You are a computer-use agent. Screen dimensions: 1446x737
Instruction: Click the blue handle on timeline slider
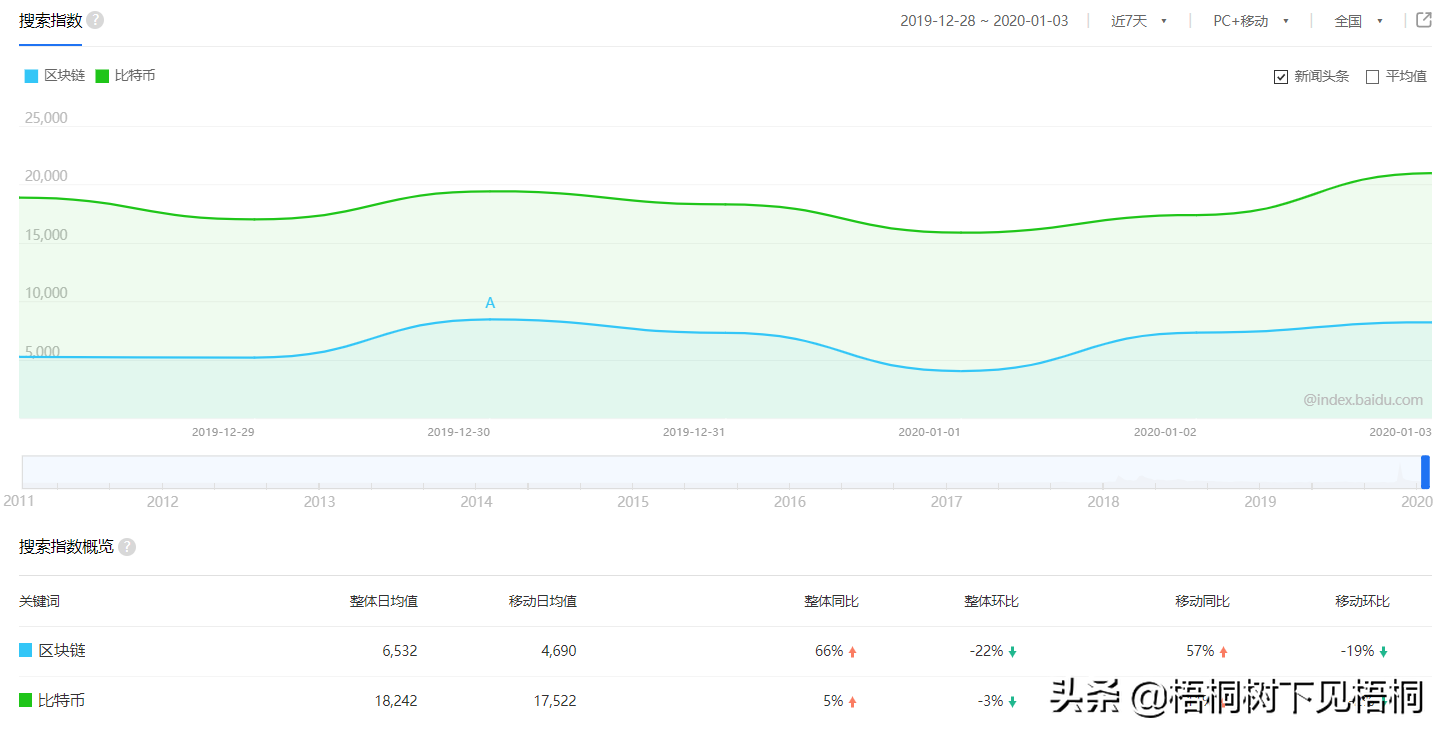(x=1425, y=472)
